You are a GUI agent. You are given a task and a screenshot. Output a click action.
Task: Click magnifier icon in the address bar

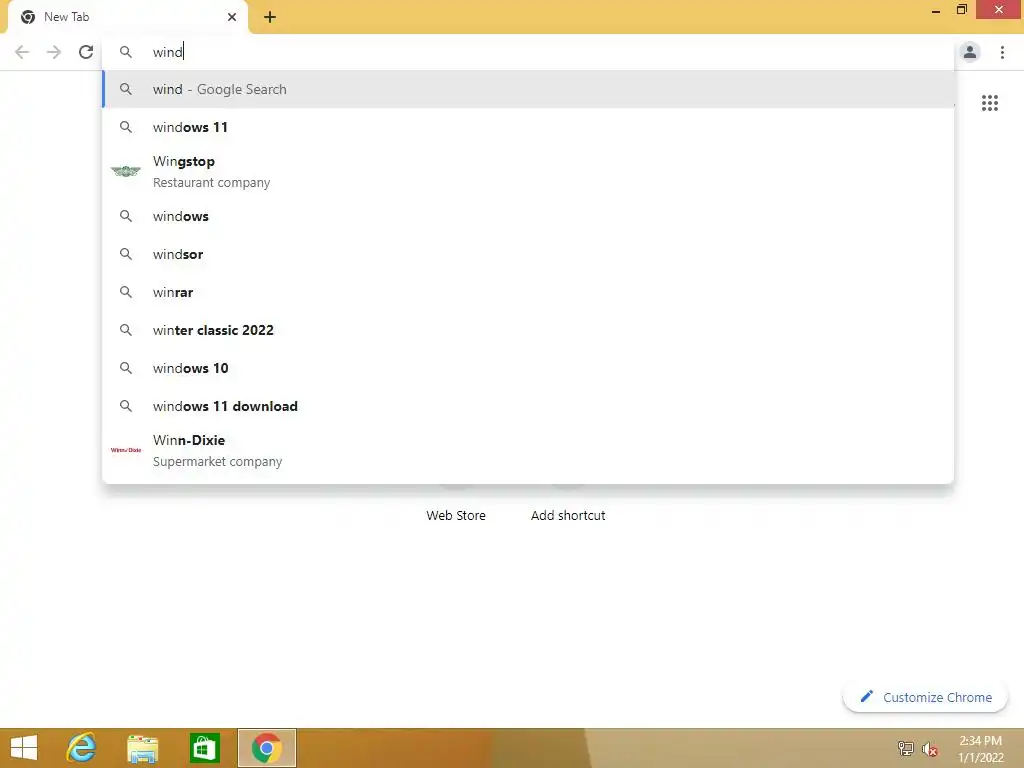click(x=125, y=52)
